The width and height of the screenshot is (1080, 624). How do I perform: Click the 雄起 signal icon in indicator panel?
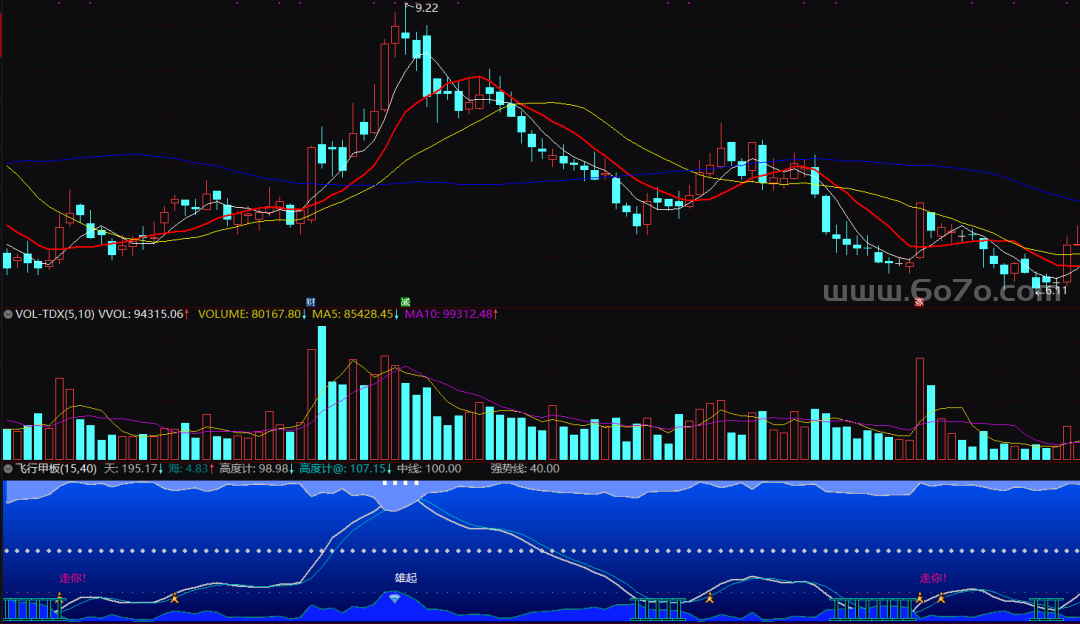[x=396, y=597]
